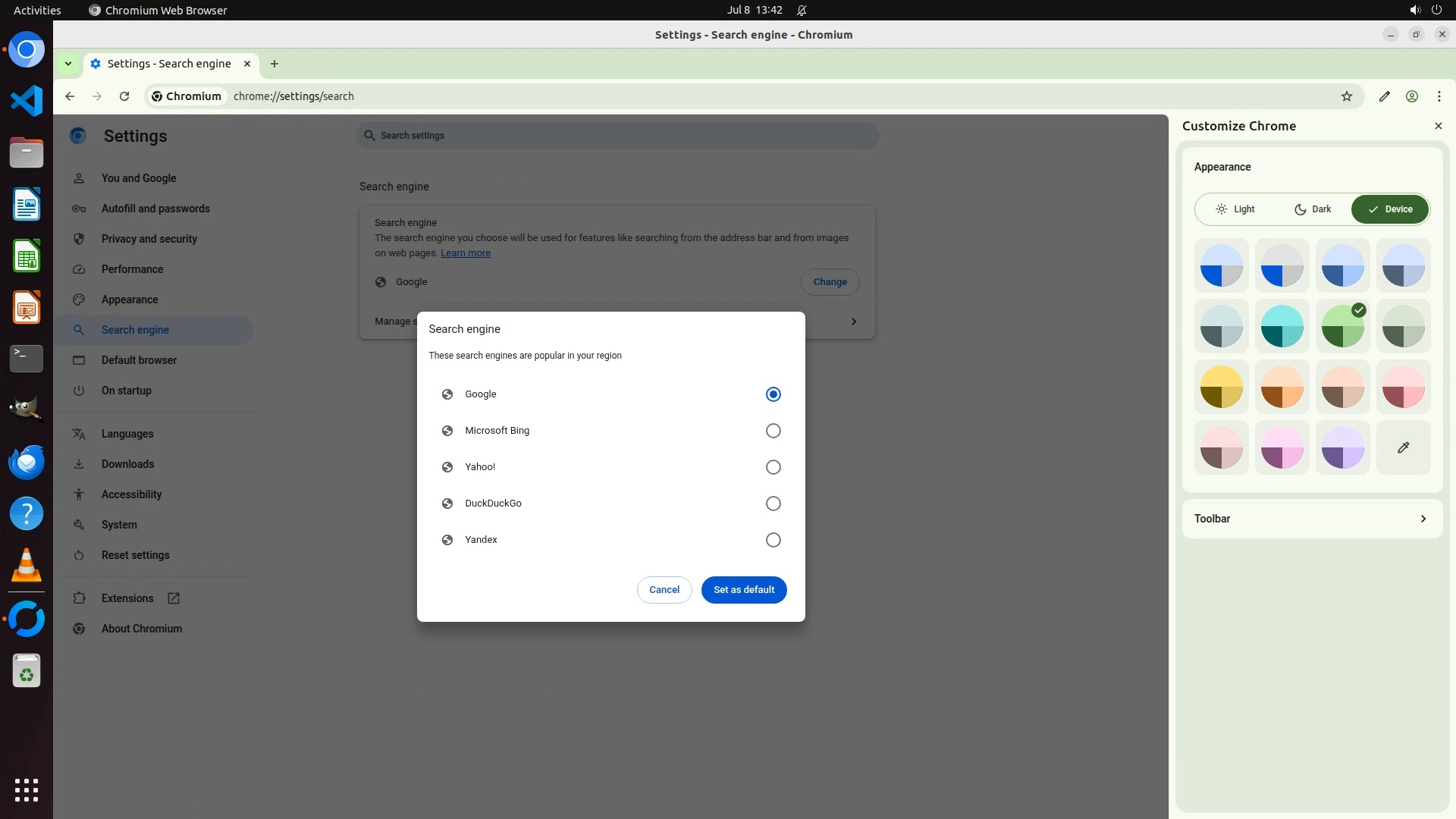Image resolution: width=1456 pixels, height=819 pixels.
Task: Expand the Toolbar section chevron
Action: (x=1423, y=519)
